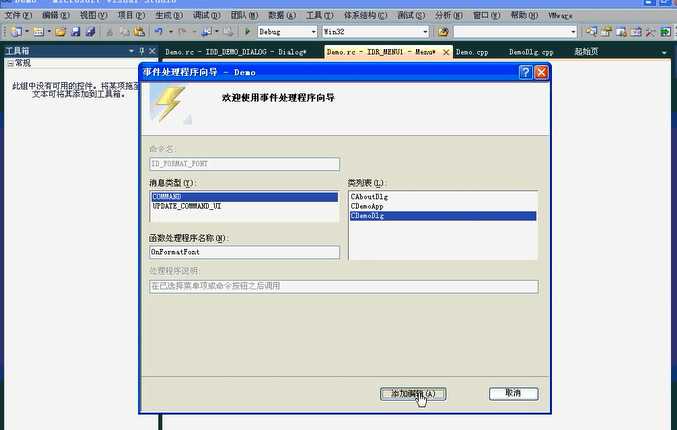
Task: Switch to the 起始页 tab
Action: coord(586,51)
